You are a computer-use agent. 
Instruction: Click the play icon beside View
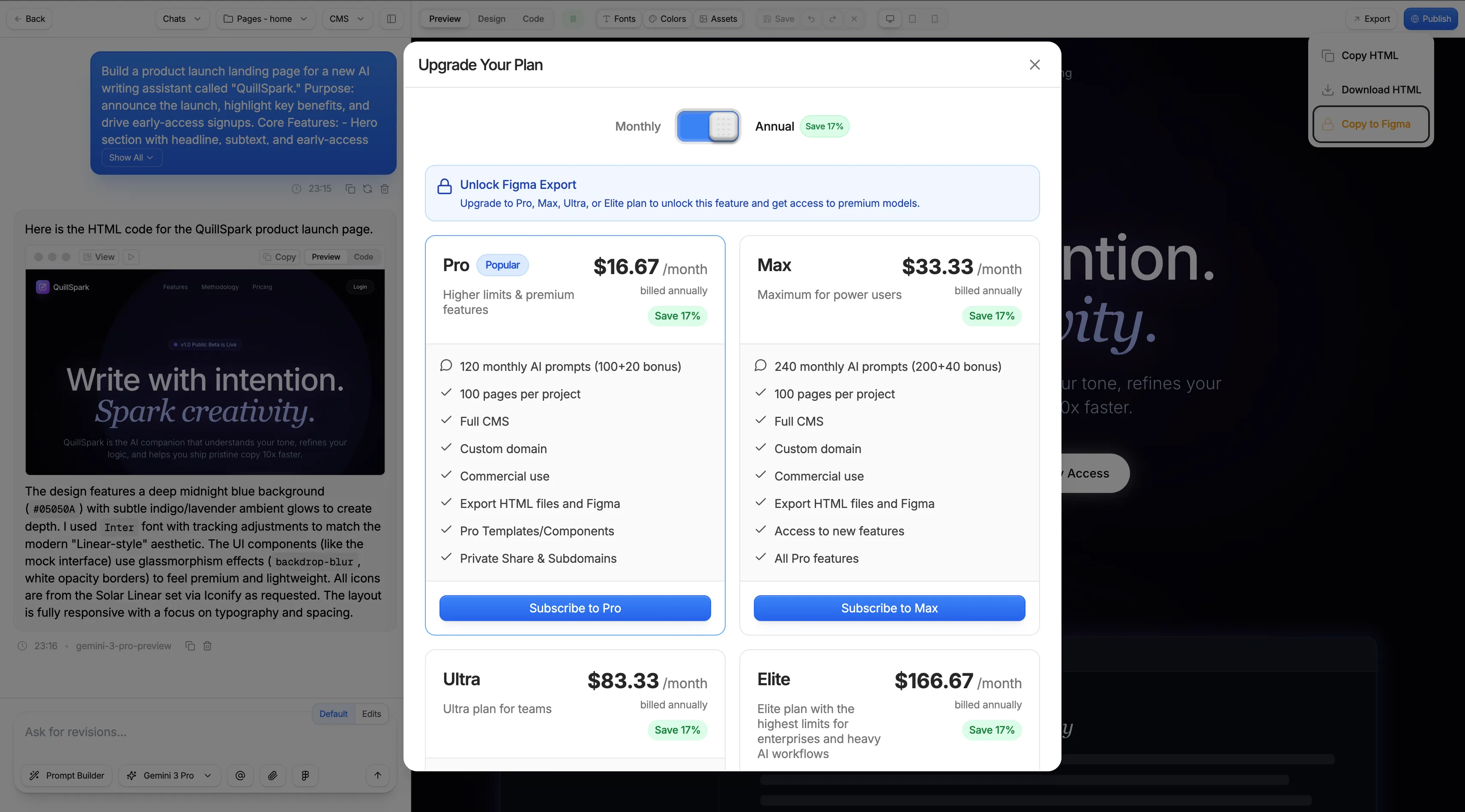pyautogui.click(x=132, y=257)
